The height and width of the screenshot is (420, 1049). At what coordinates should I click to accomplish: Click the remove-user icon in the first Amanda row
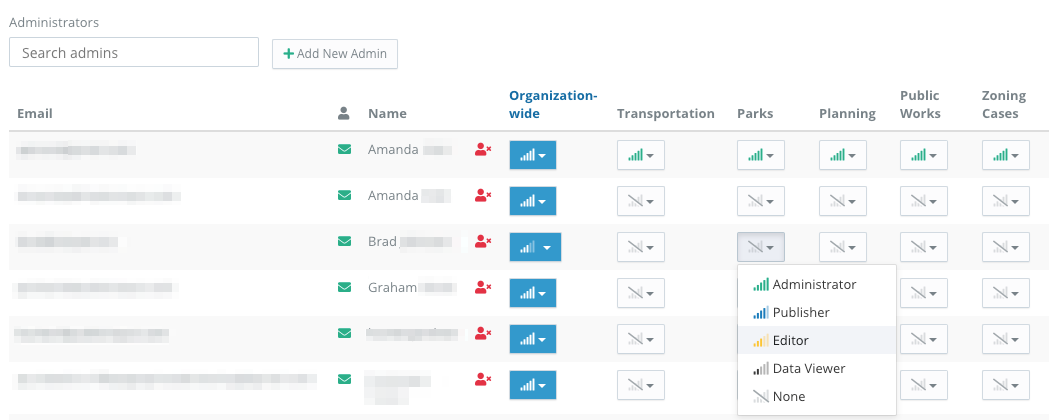[x=484, y=150]
